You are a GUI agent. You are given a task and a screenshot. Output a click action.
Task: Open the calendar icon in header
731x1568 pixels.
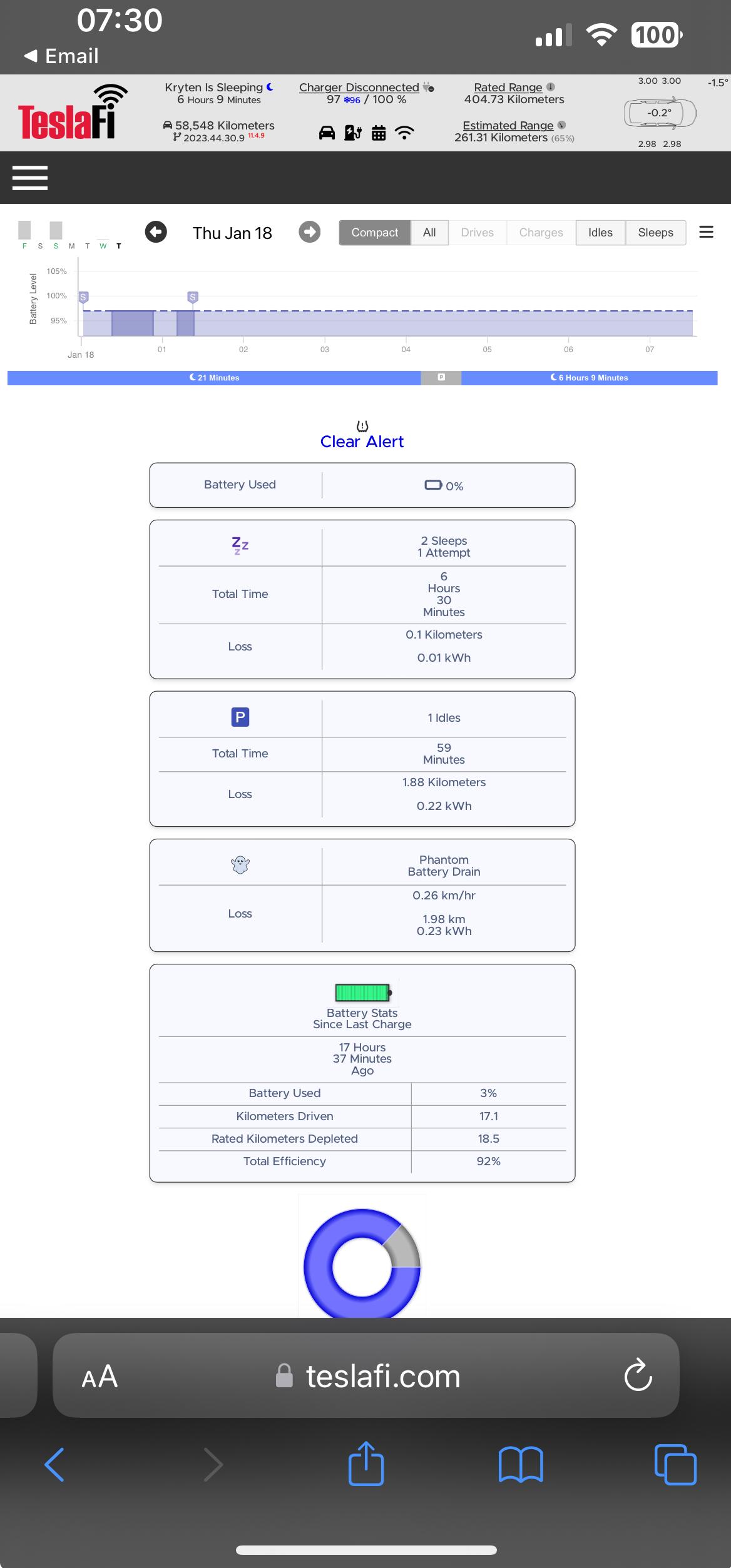tap(379, 133)
